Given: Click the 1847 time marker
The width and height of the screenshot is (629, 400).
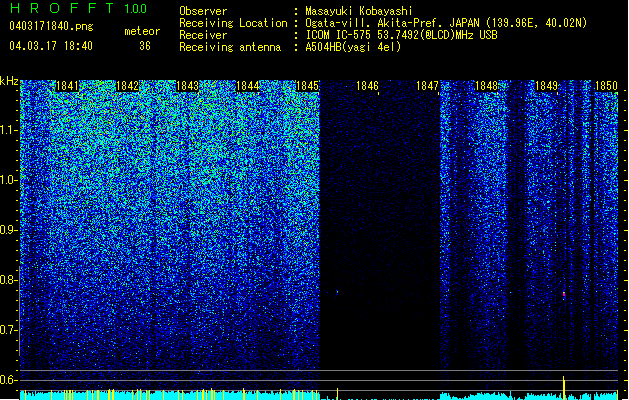Looking at the screenshot, I should point(427,86).
